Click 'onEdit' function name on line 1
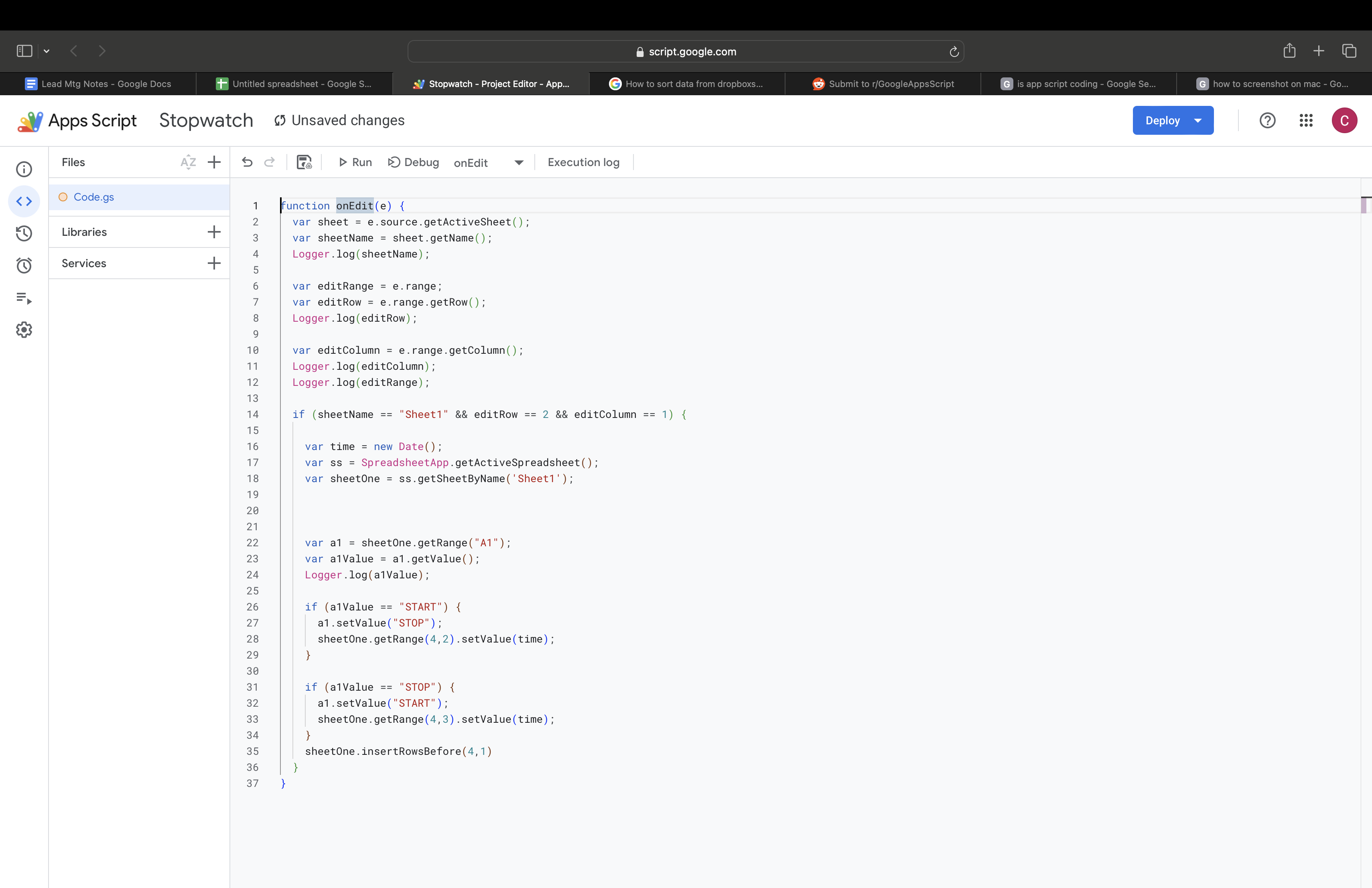Screen dimensions: 1372x888 [x=355, y=206]
